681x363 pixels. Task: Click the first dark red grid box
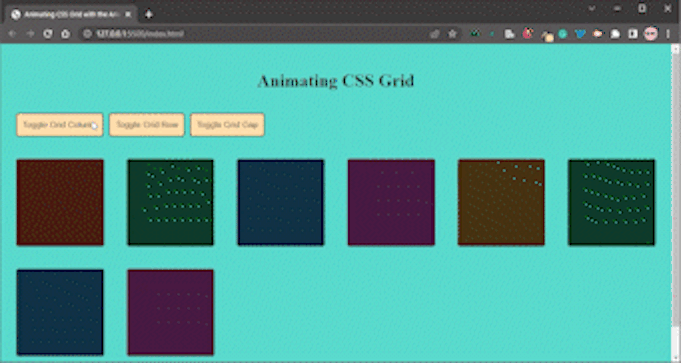tap(60, 202)
